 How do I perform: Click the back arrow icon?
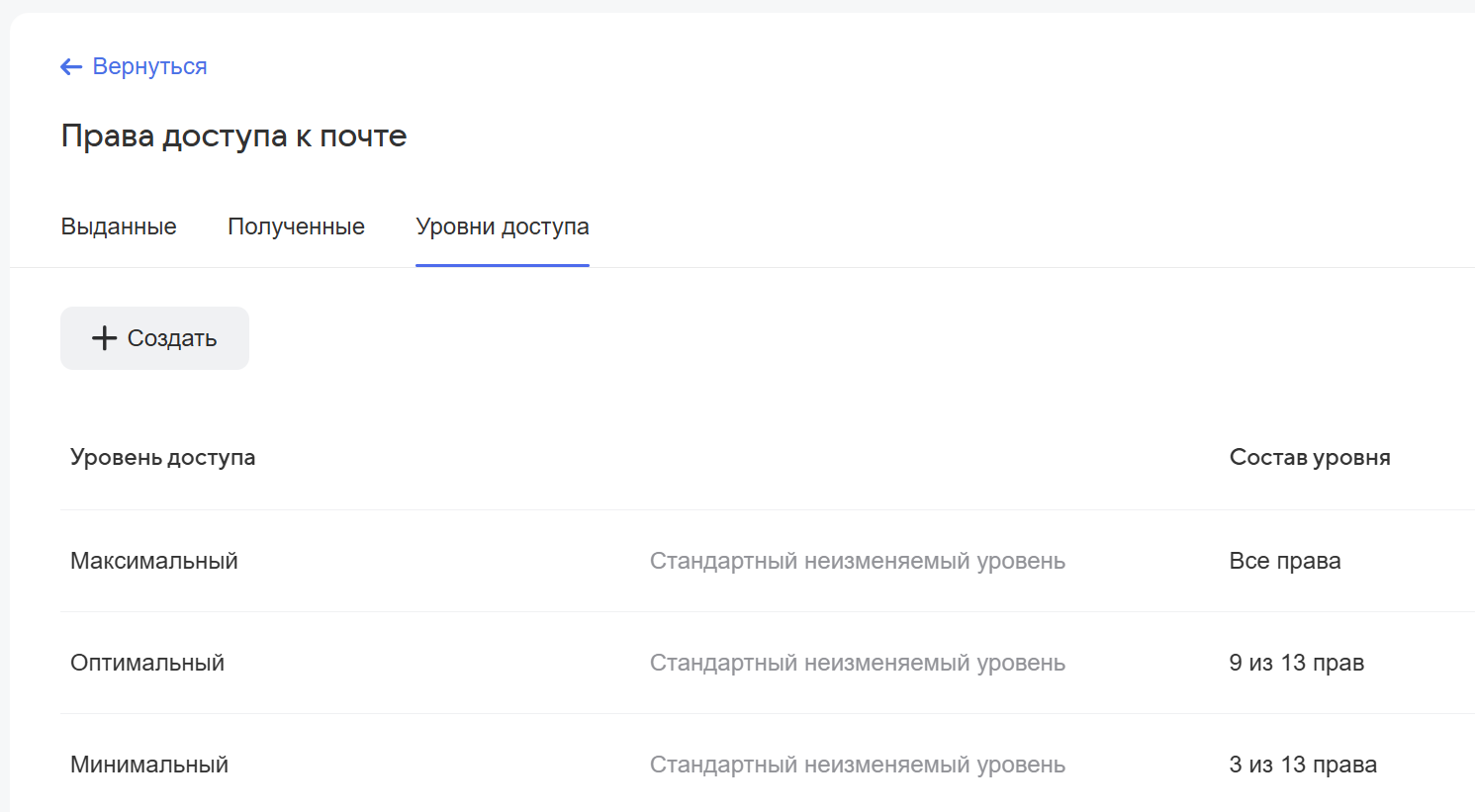70,67
